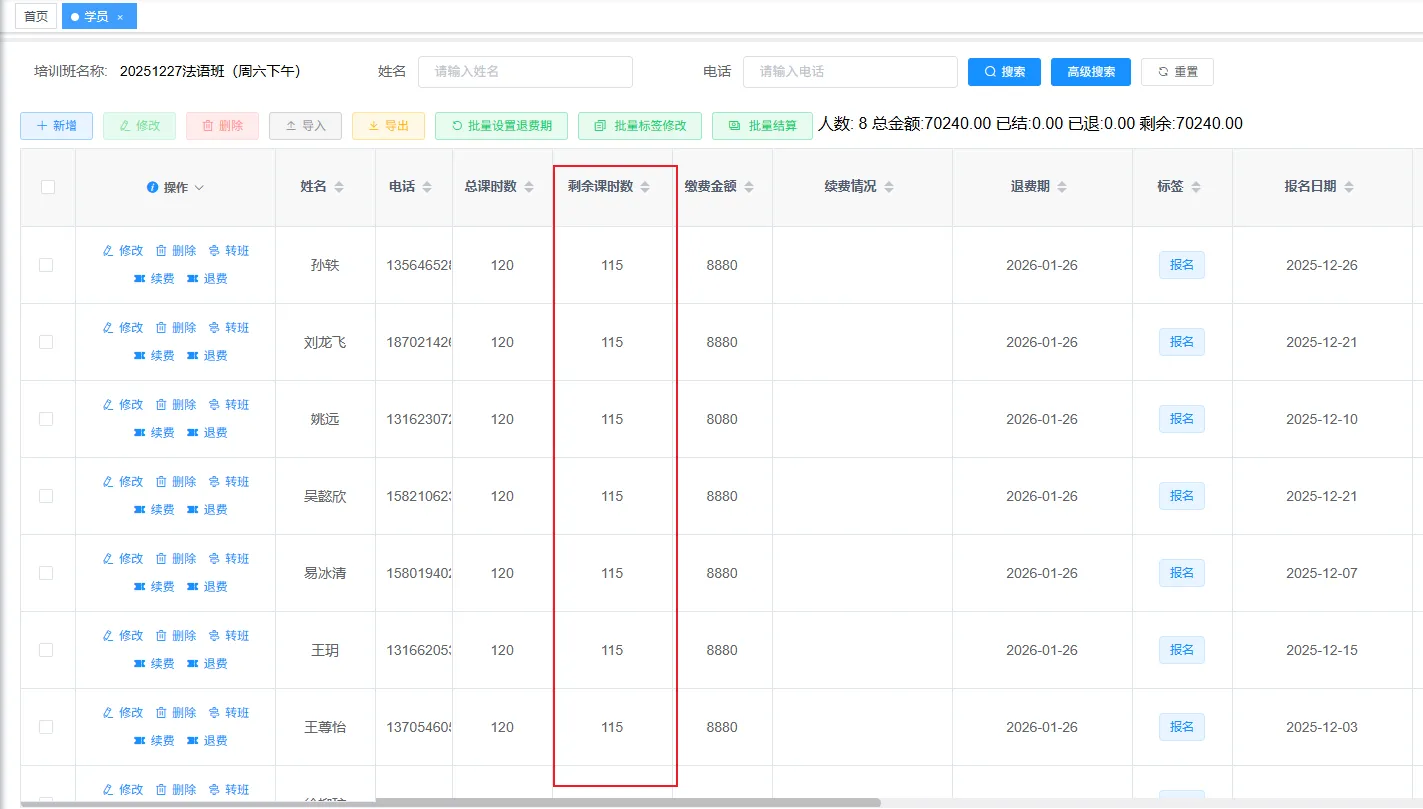
Task: Click the 删除 icon in 刘龙飞's row
Action: (161, 328)
